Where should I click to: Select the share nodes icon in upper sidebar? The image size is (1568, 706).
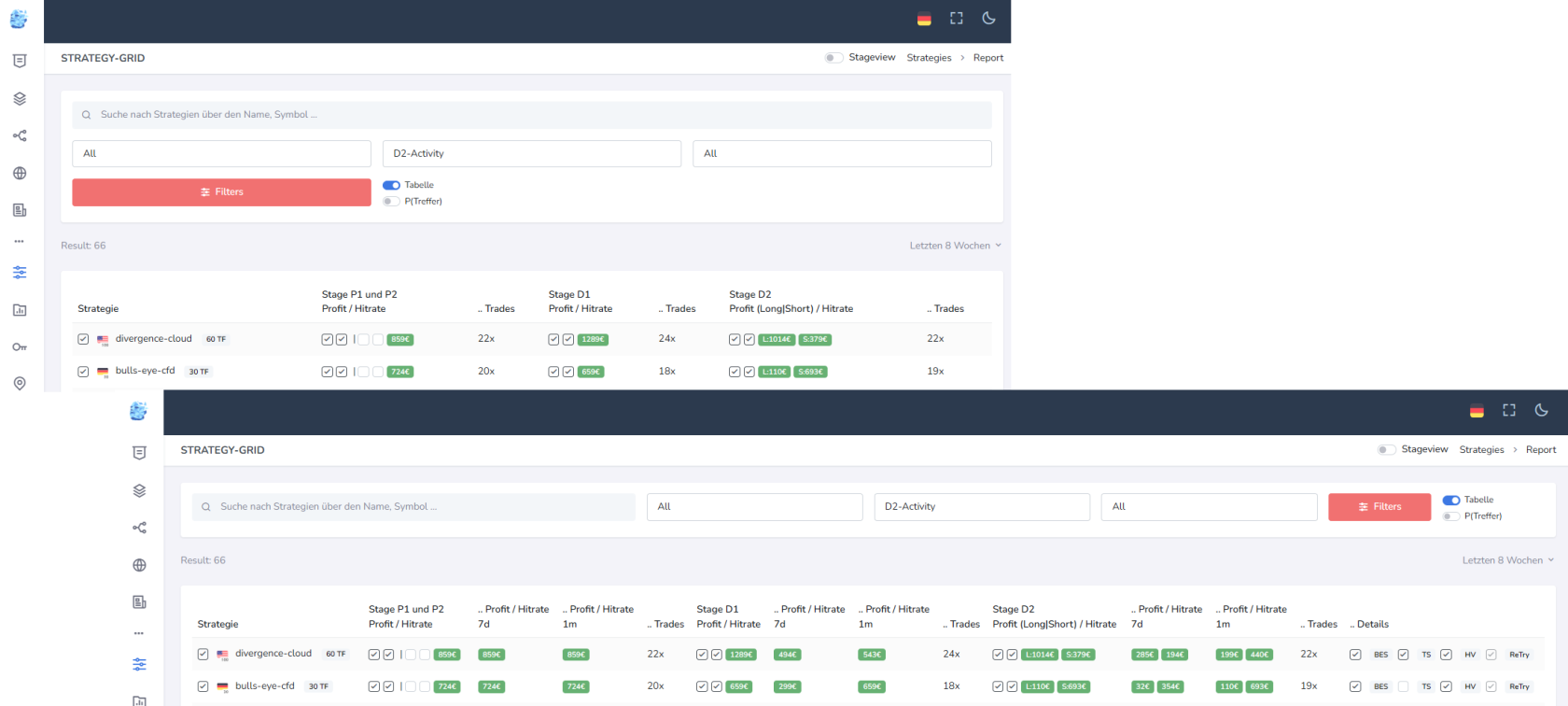tap(20, 135)
